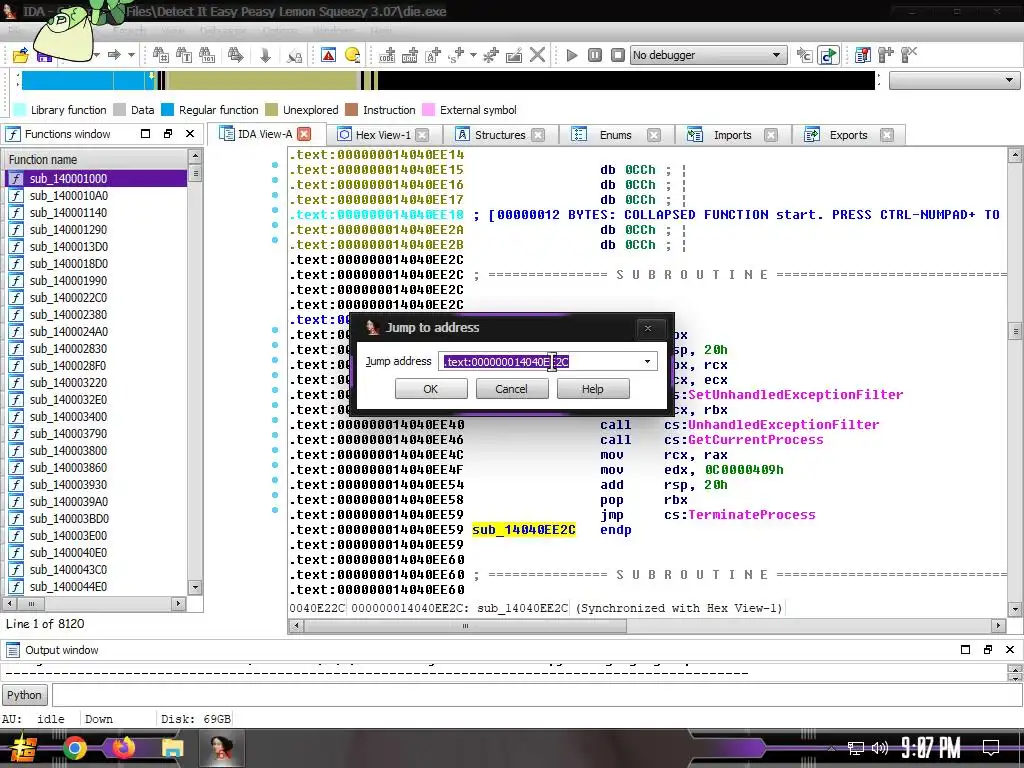Click the breakpoint list toolbar icon
This screenshot has height=768, width=1024.
coord(863,55)
